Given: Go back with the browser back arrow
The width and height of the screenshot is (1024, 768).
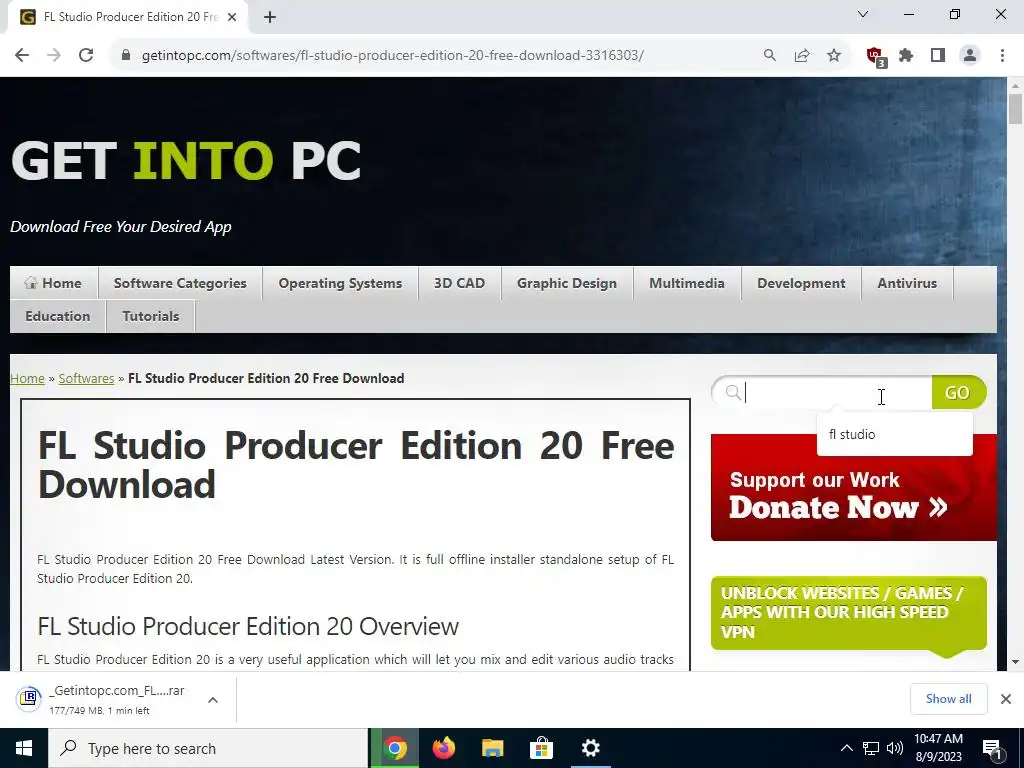Looking at the screenshot, I should (x=22, y=56).
